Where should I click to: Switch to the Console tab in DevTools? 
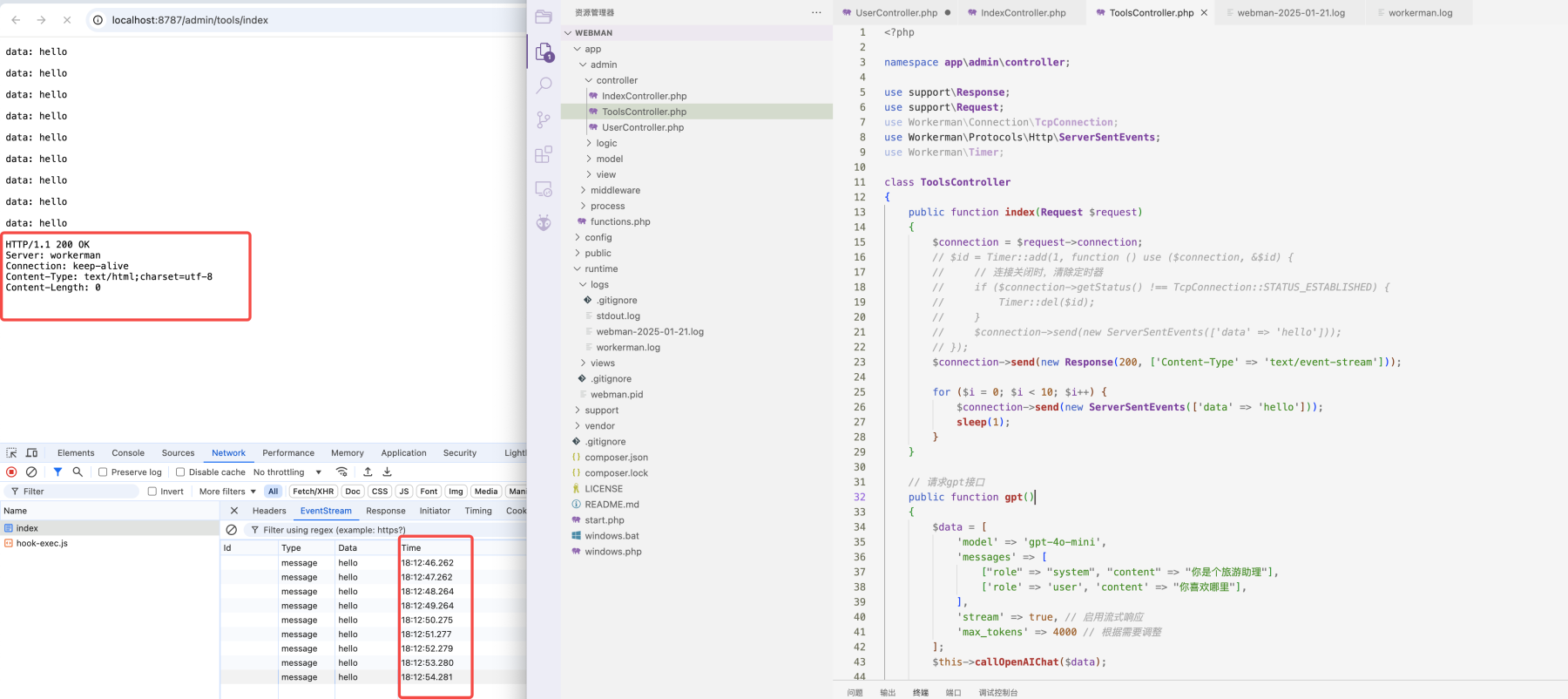128,452
